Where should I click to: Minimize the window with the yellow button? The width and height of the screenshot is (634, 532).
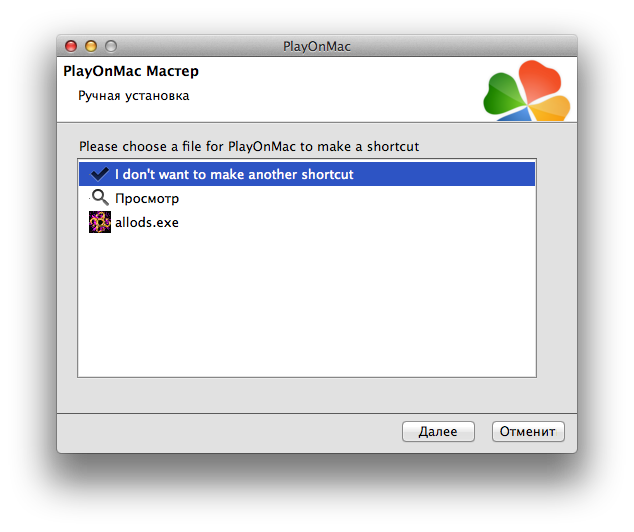[91, 46]
